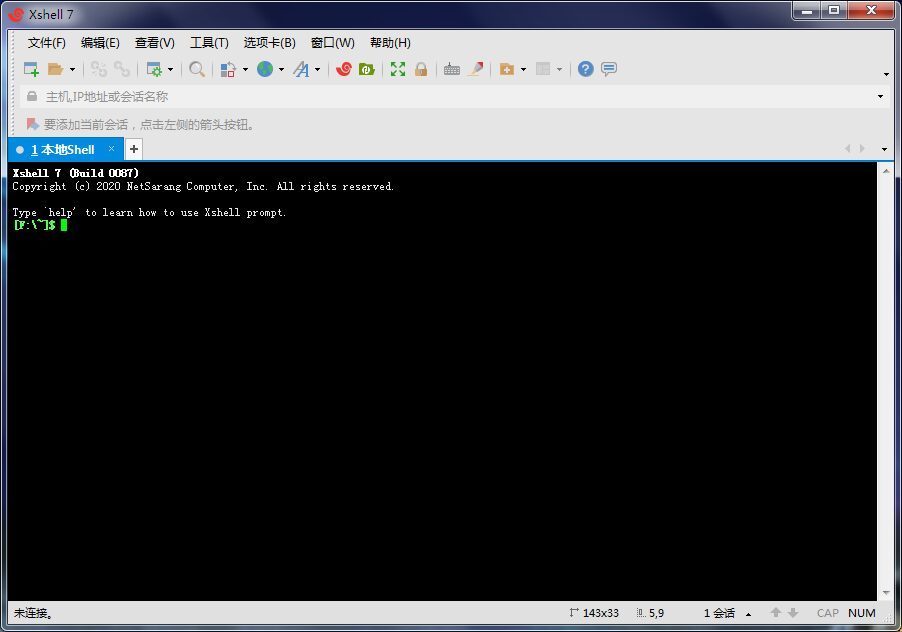Click the host/IP address input field
The width and height of the screenshot is (902, 632).
(x=454, y=97)
